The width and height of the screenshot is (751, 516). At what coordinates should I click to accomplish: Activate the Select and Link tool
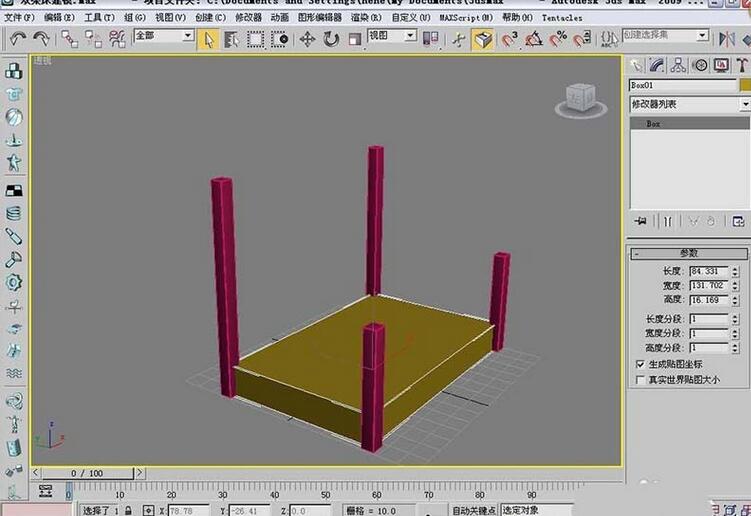69,39
